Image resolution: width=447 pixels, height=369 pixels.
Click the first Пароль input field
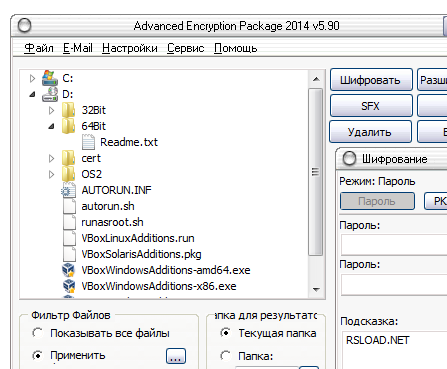(x=394, y=245)
